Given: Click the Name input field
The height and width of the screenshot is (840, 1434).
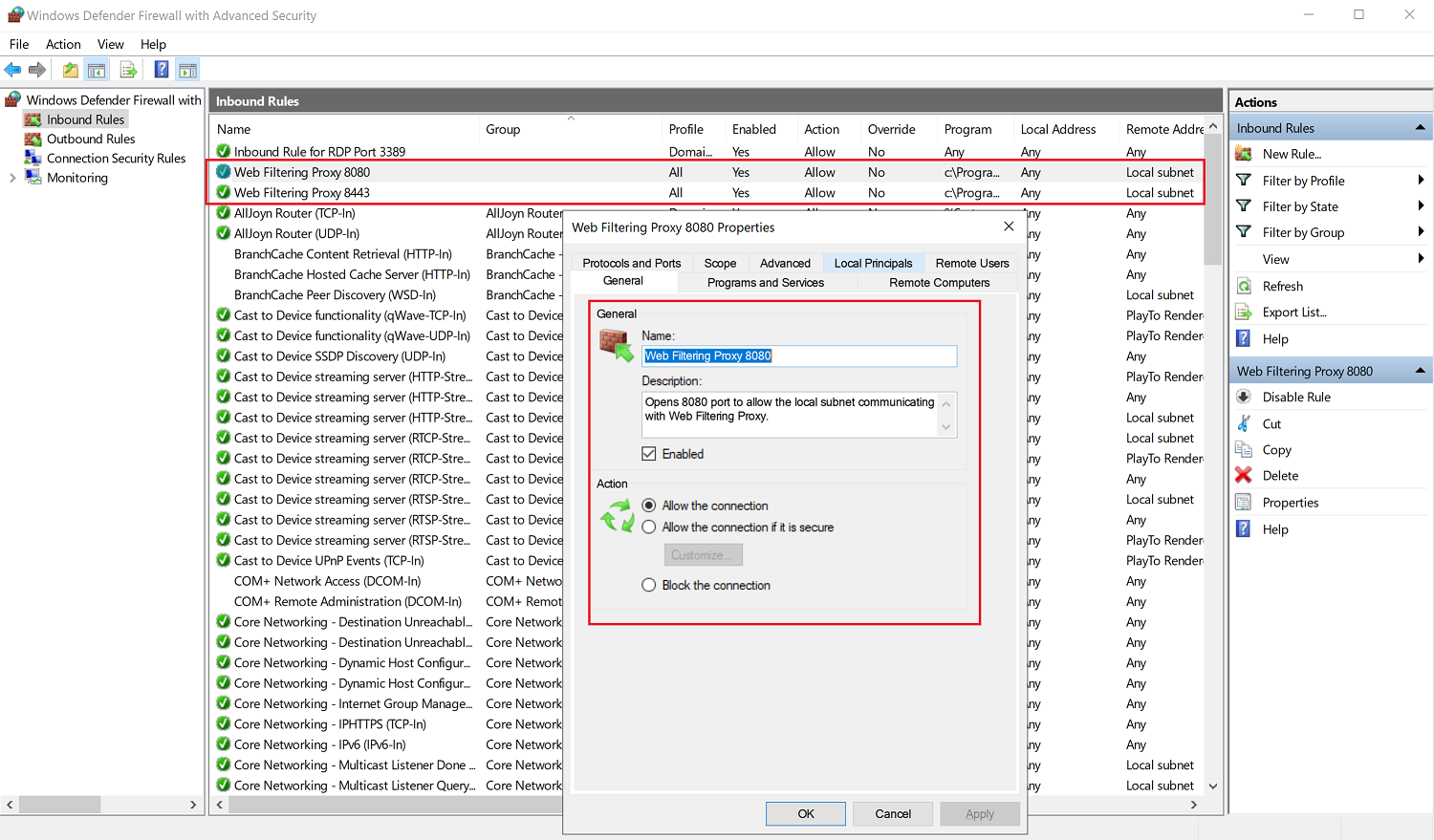Looking at the screenshot, I should (x=799, y=355).
